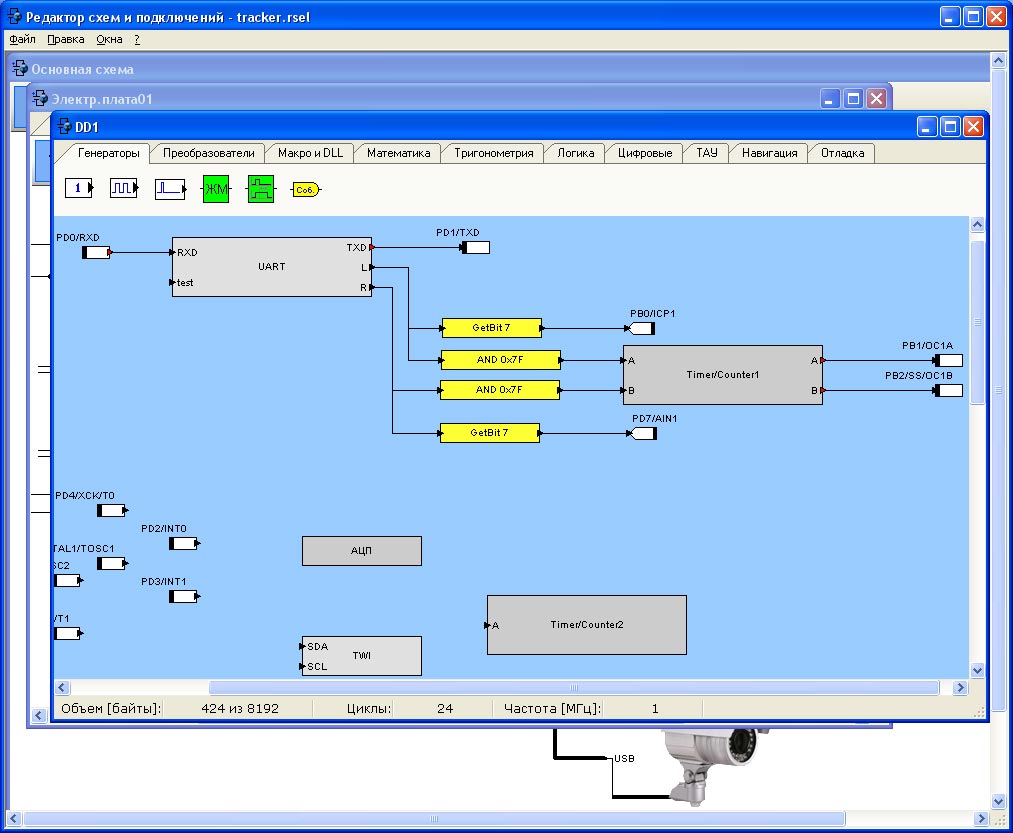The height and width of the screenshot is (833, 1013).
Task: Select the upper GetBit 7 block
Action: [x=492, y=328]
